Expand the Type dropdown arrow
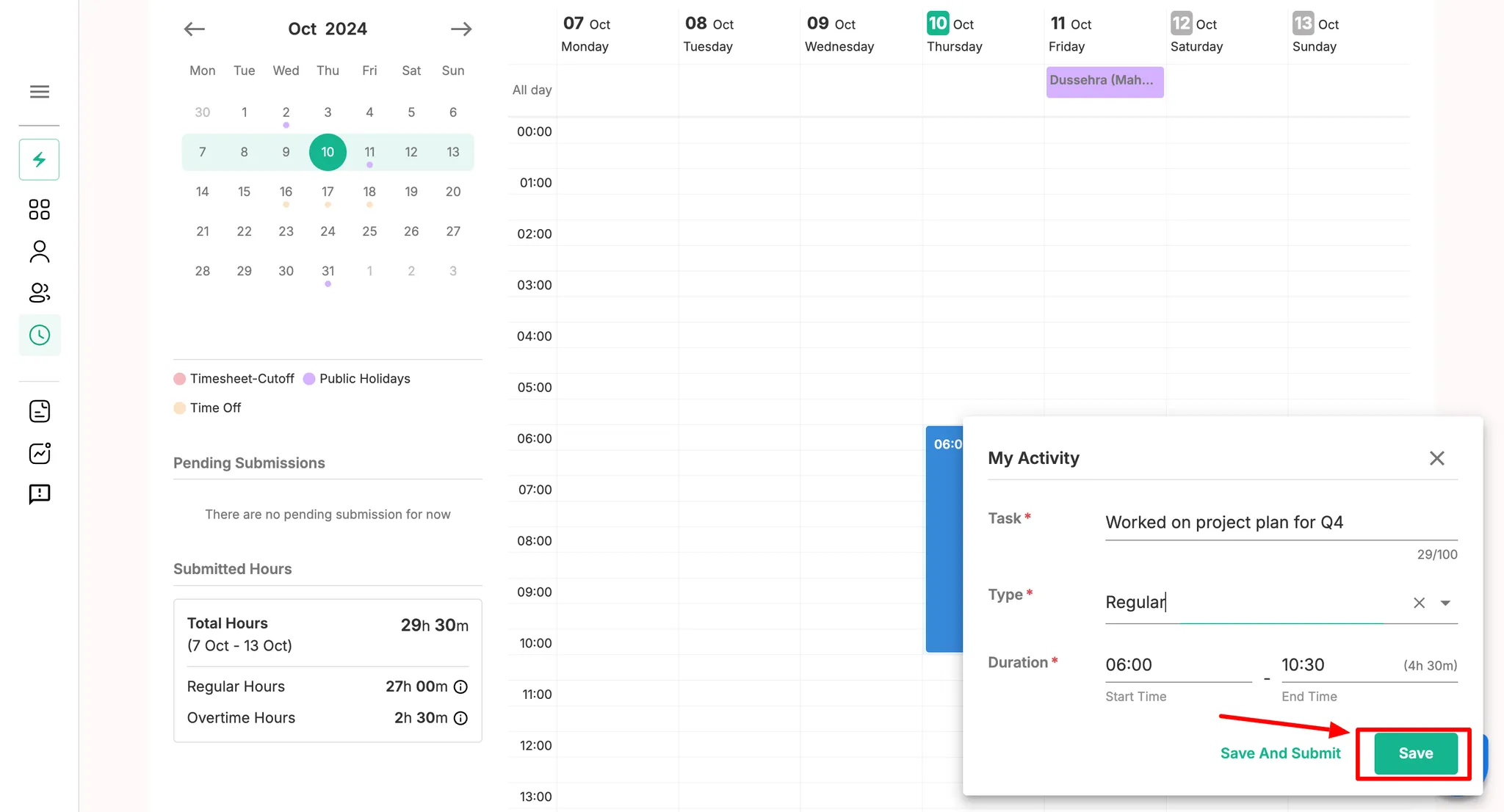The height and width of the screenshot is (812, 1504). pyautogui.click(x=1445, y=603)
